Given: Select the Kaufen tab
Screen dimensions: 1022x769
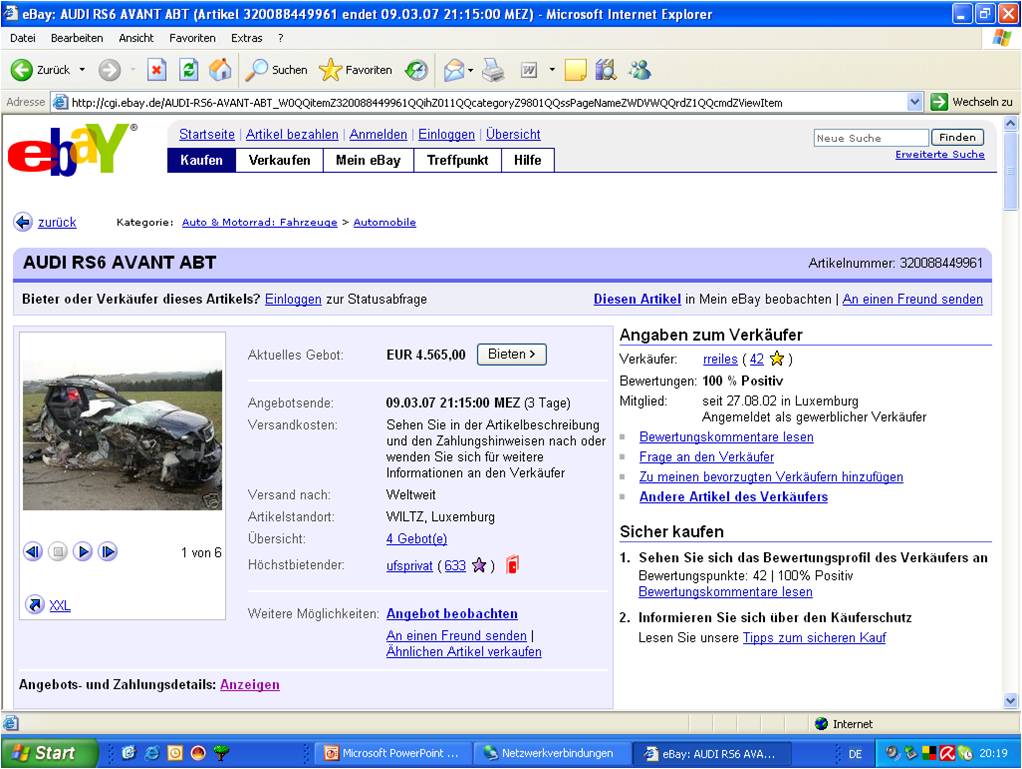Looking at the screenshot, I should click(x=201, y=160).
